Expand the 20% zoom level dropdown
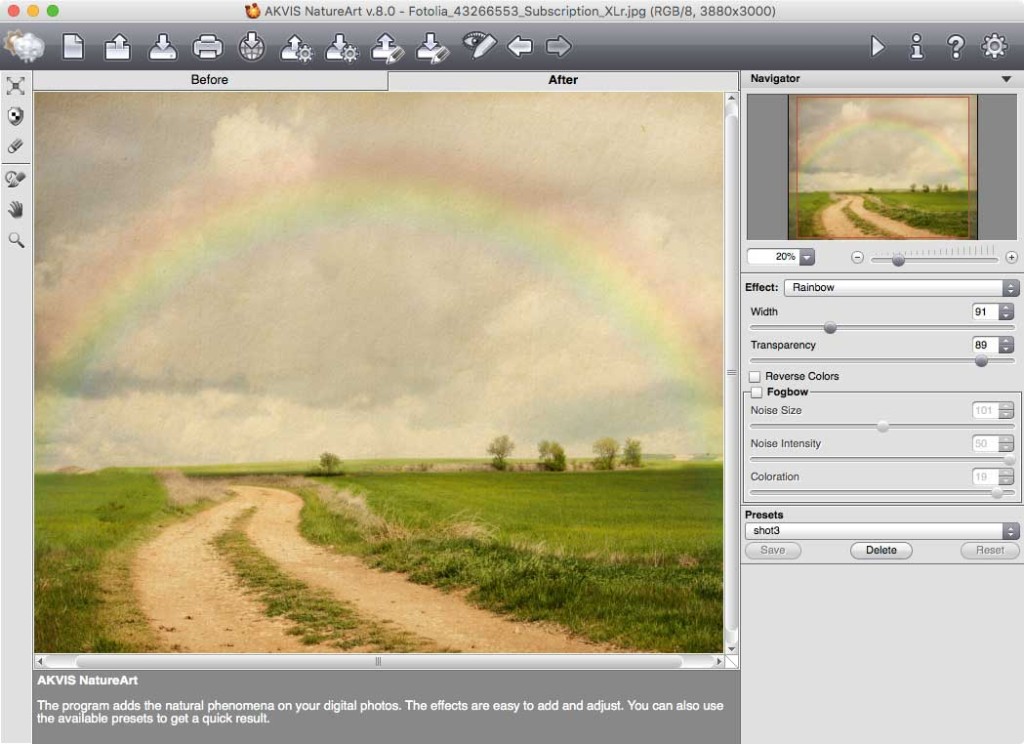The height and width of the screenshot is (744, 1024). pos(807,257)
